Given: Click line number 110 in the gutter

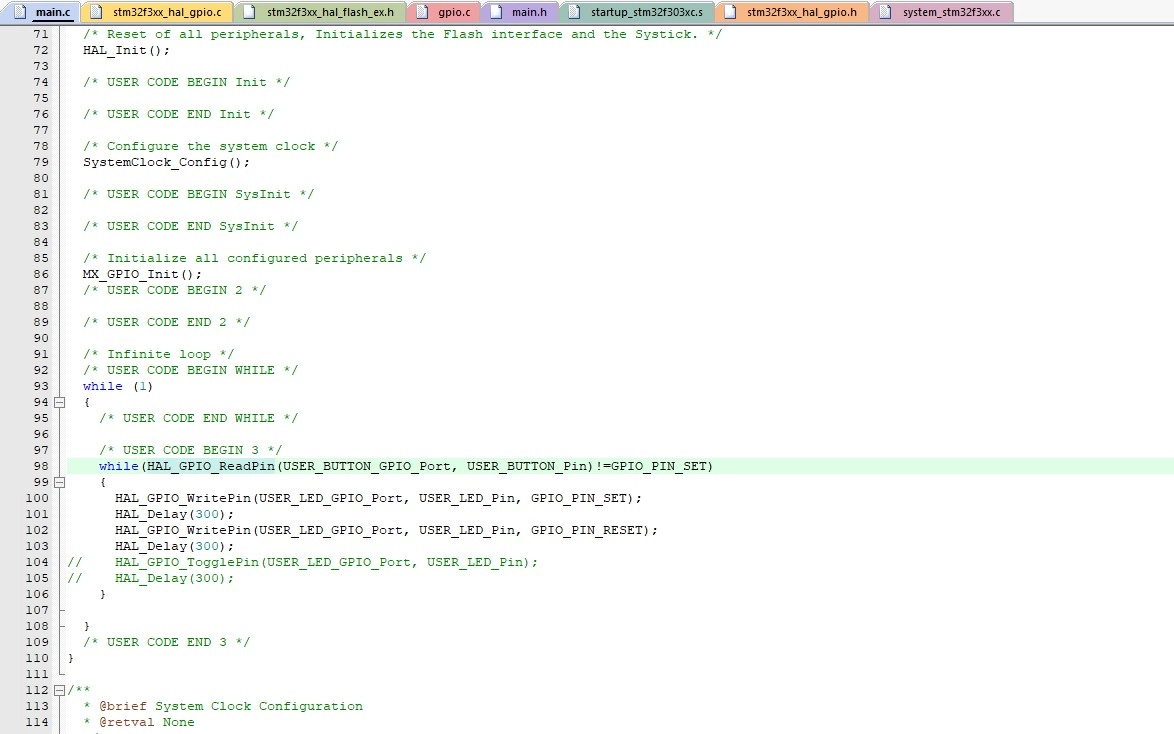Looking at the screenshot, I should click(x=37, y=659).
